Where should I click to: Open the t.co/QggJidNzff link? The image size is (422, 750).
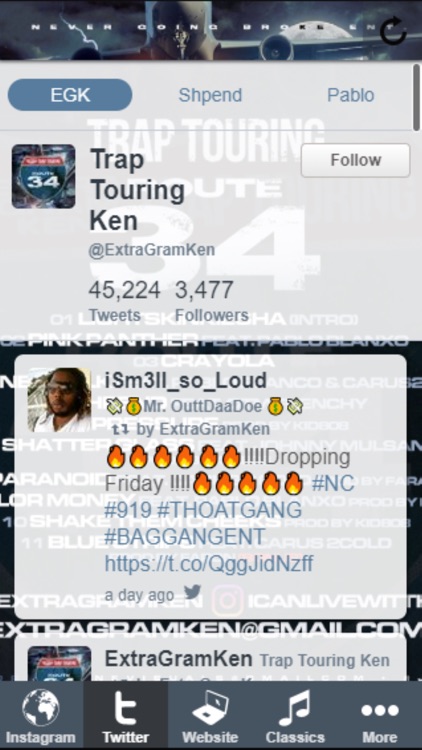[x=209, y=564]
